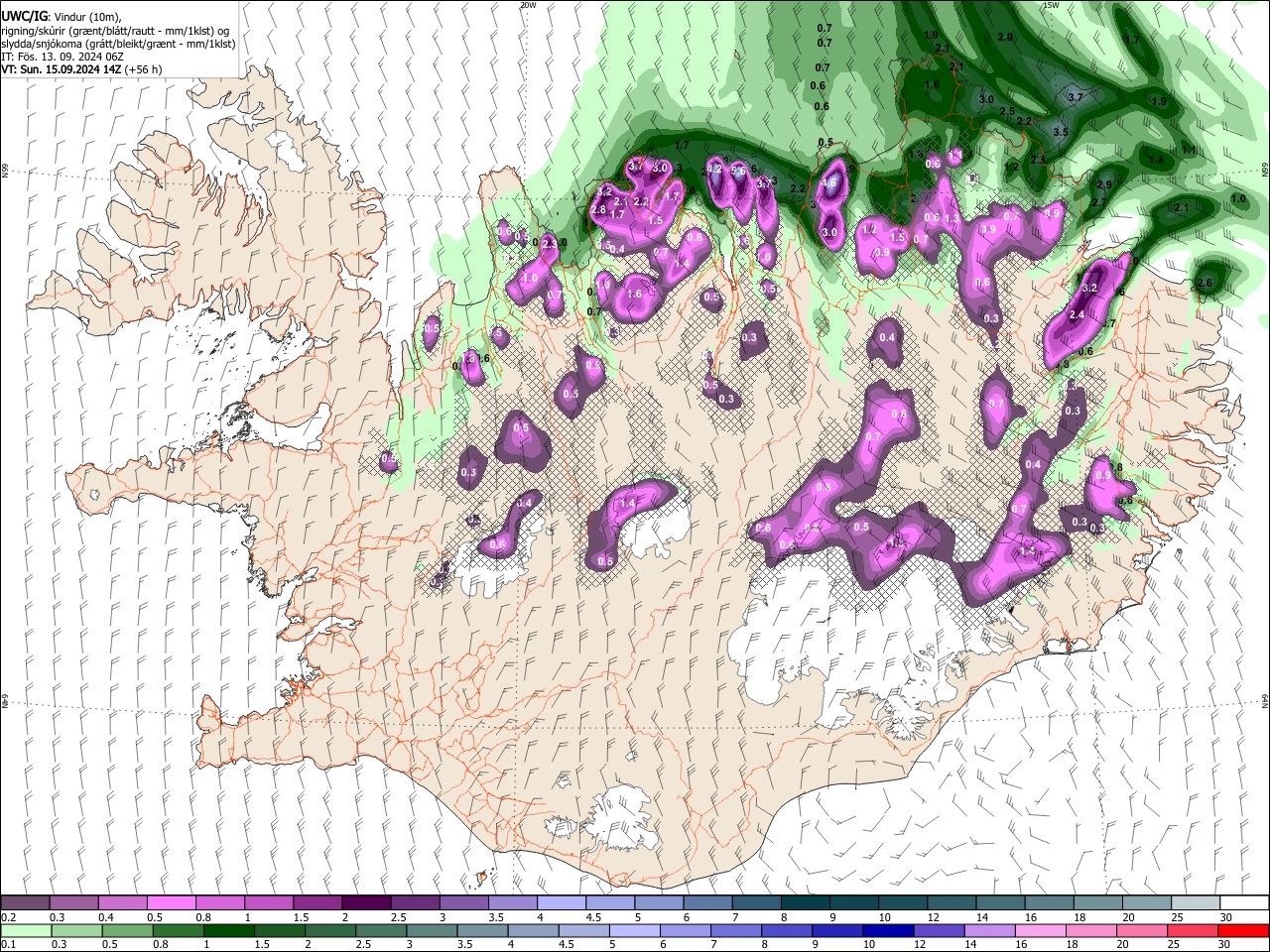The image size is (1270, 952).
Task: Click the '1.1' precipitation value on the map
Action: click(1189, 150)
